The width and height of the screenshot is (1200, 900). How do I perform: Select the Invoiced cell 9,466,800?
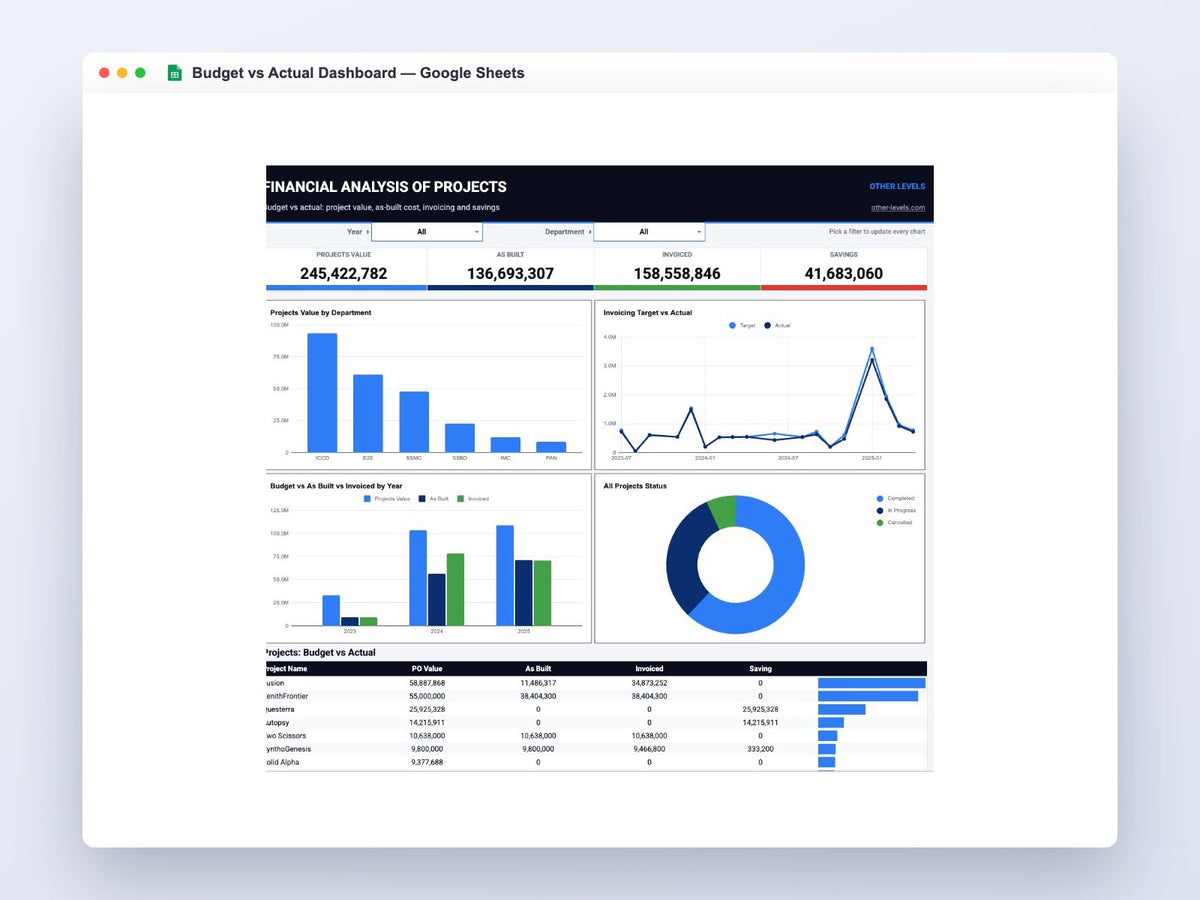coord(649,749)
